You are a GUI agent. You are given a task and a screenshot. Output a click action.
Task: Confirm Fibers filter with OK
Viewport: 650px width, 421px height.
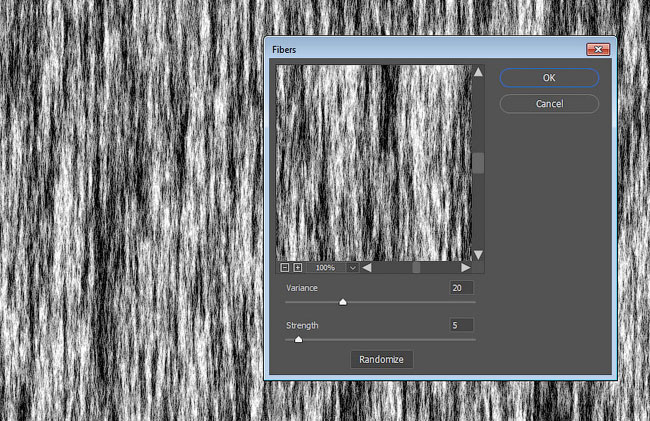[549, 78]
